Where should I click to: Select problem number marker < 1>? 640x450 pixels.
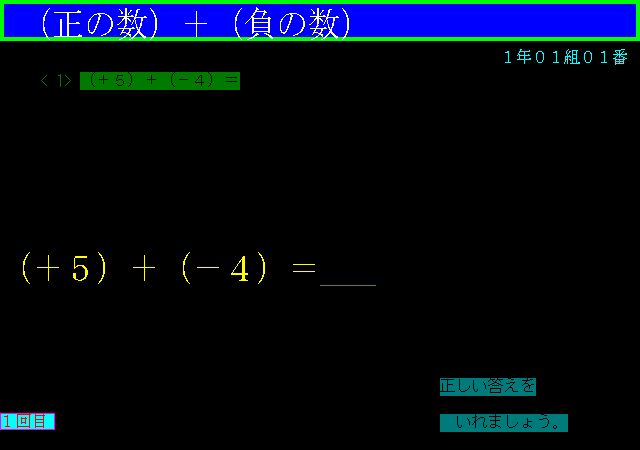click(56, 81)
